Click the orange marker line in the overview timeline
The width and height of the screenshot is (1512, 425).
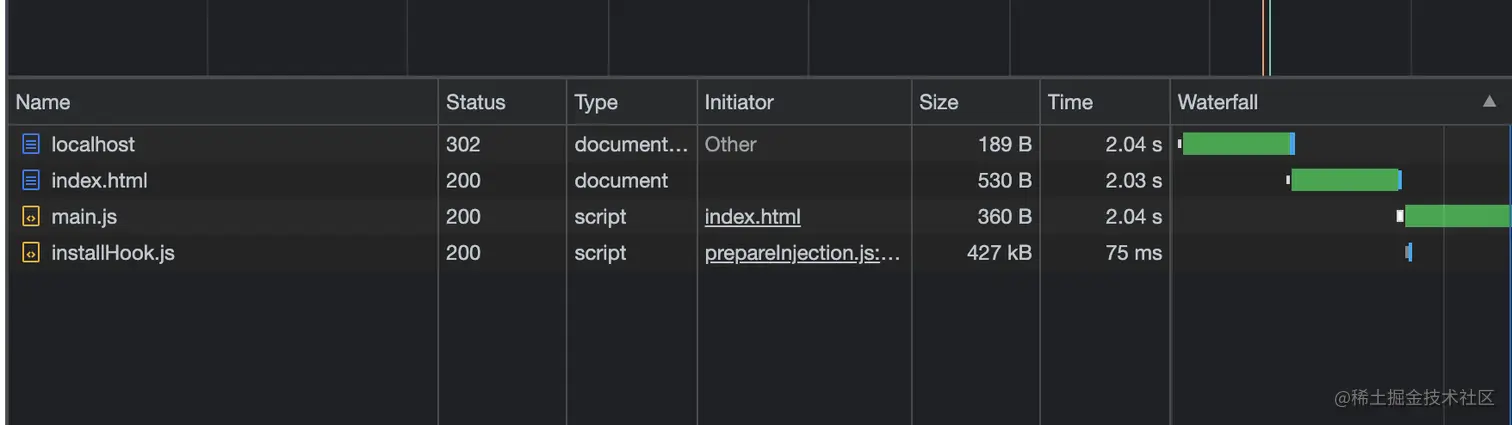[1263, 38]
